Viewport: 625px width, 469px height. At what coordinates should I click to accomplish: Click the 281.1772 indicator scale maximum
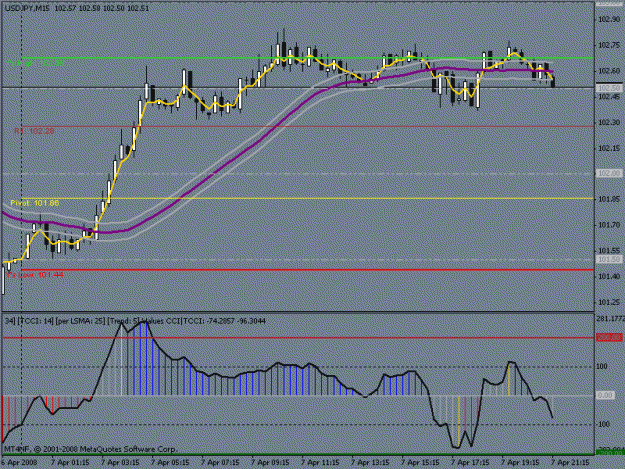click(610, 318)
